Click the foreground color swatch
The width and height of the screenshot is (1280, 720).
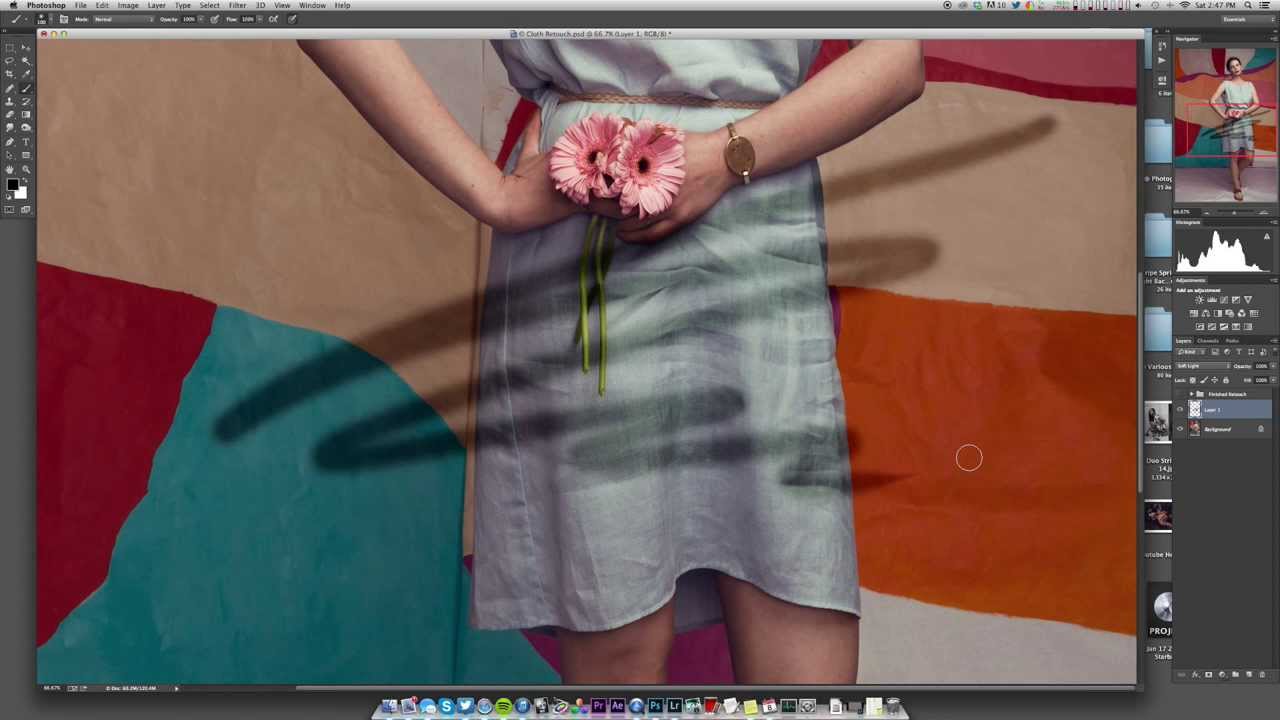coord(12,185)
